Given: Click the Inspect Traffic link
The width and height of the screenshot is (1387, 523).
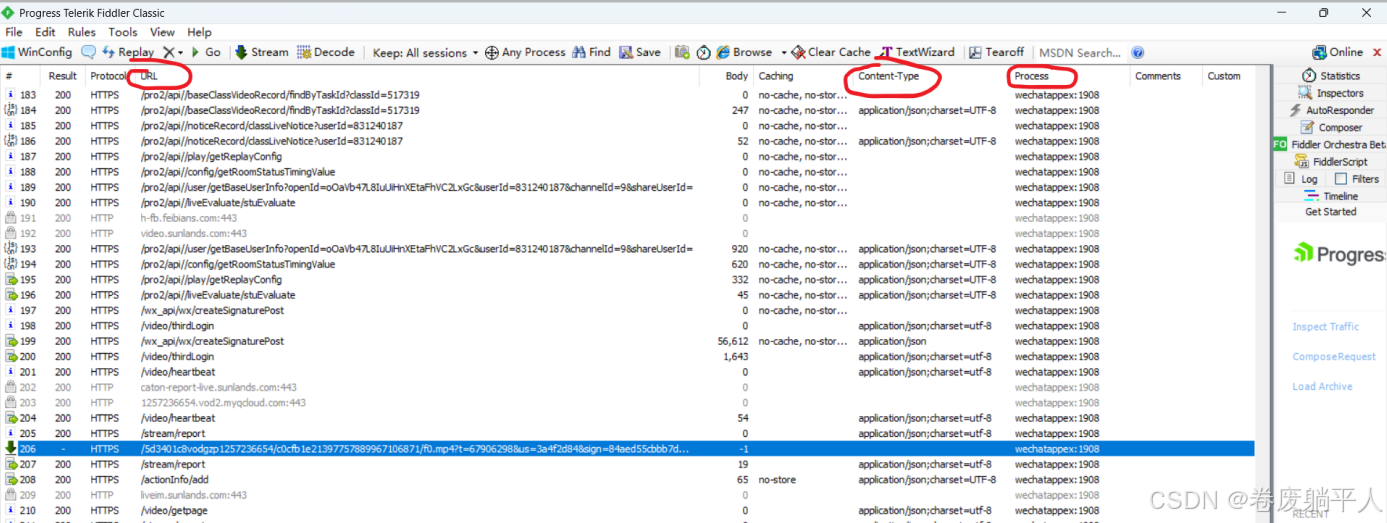Looking at the screenshot, I should click(x=1325, y=326).
